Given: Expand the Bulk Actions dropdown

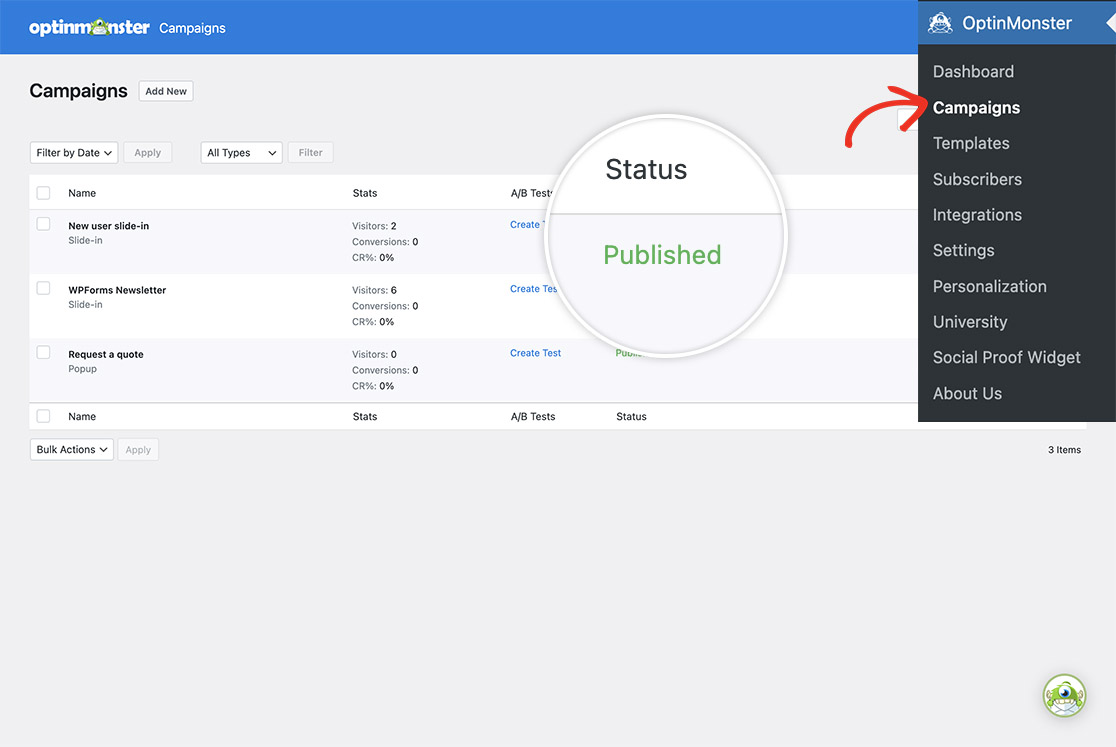Looking at the screenshot, I should [x=72, y=450].
